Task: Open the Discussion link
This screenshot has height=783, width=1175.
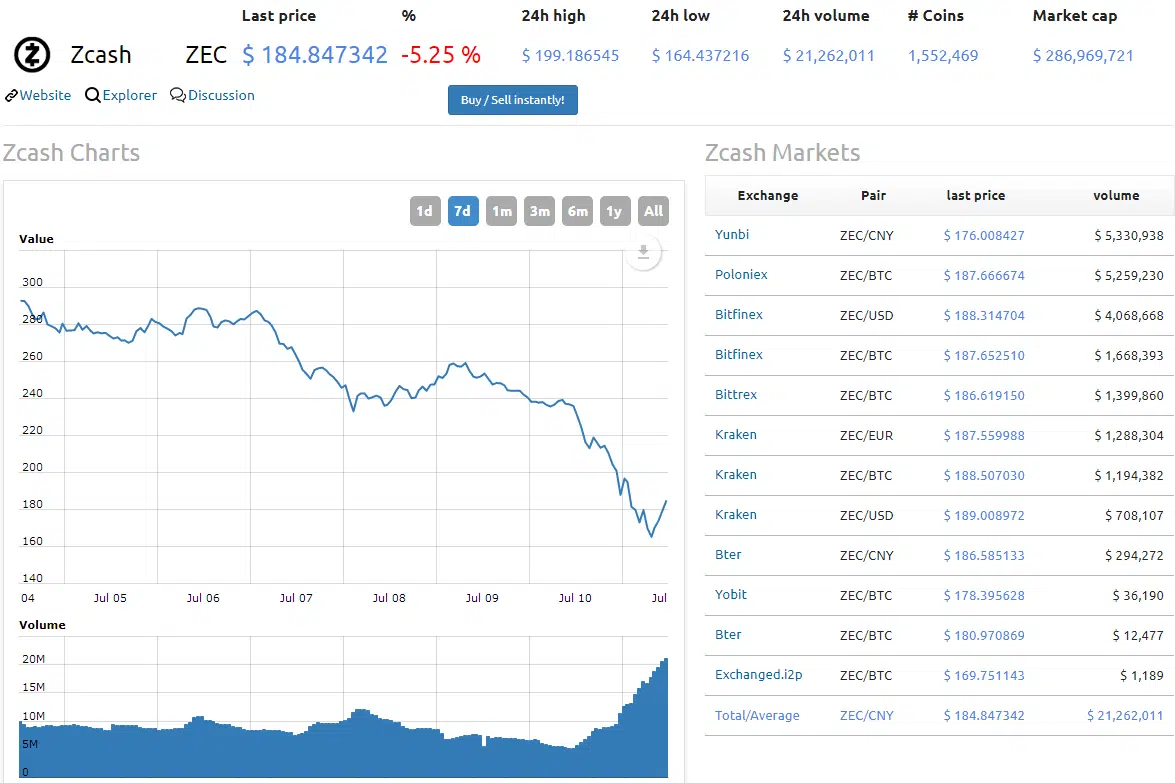Action: coord(221,95)
